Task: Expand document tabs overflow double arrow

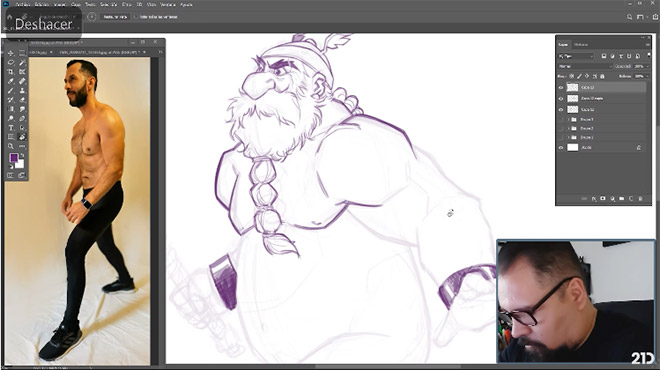Action: [160, 52]
